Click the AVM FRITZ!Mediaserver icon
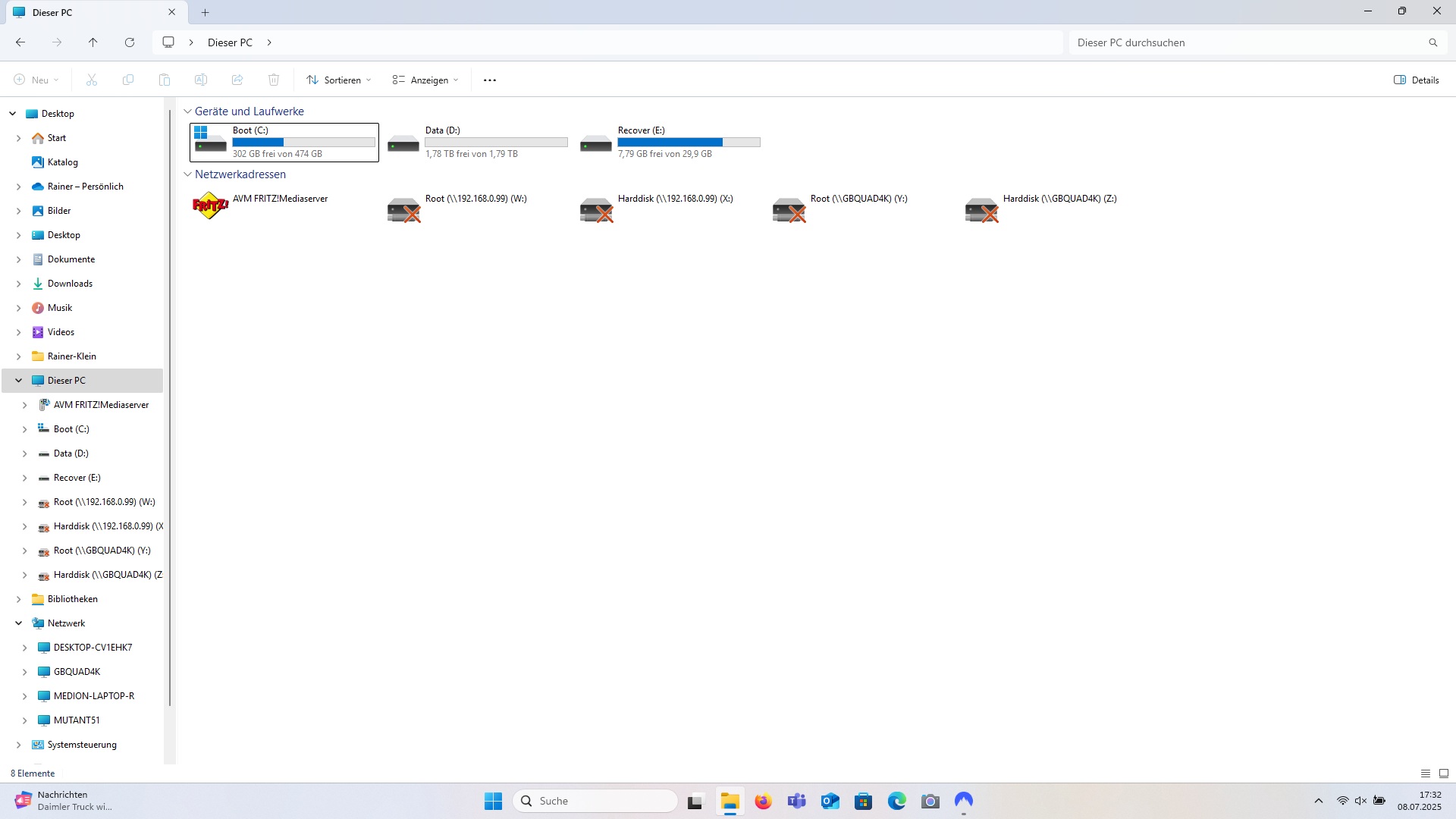The image size is (1456, 819). pyautogui.click(x=210, y=206)
